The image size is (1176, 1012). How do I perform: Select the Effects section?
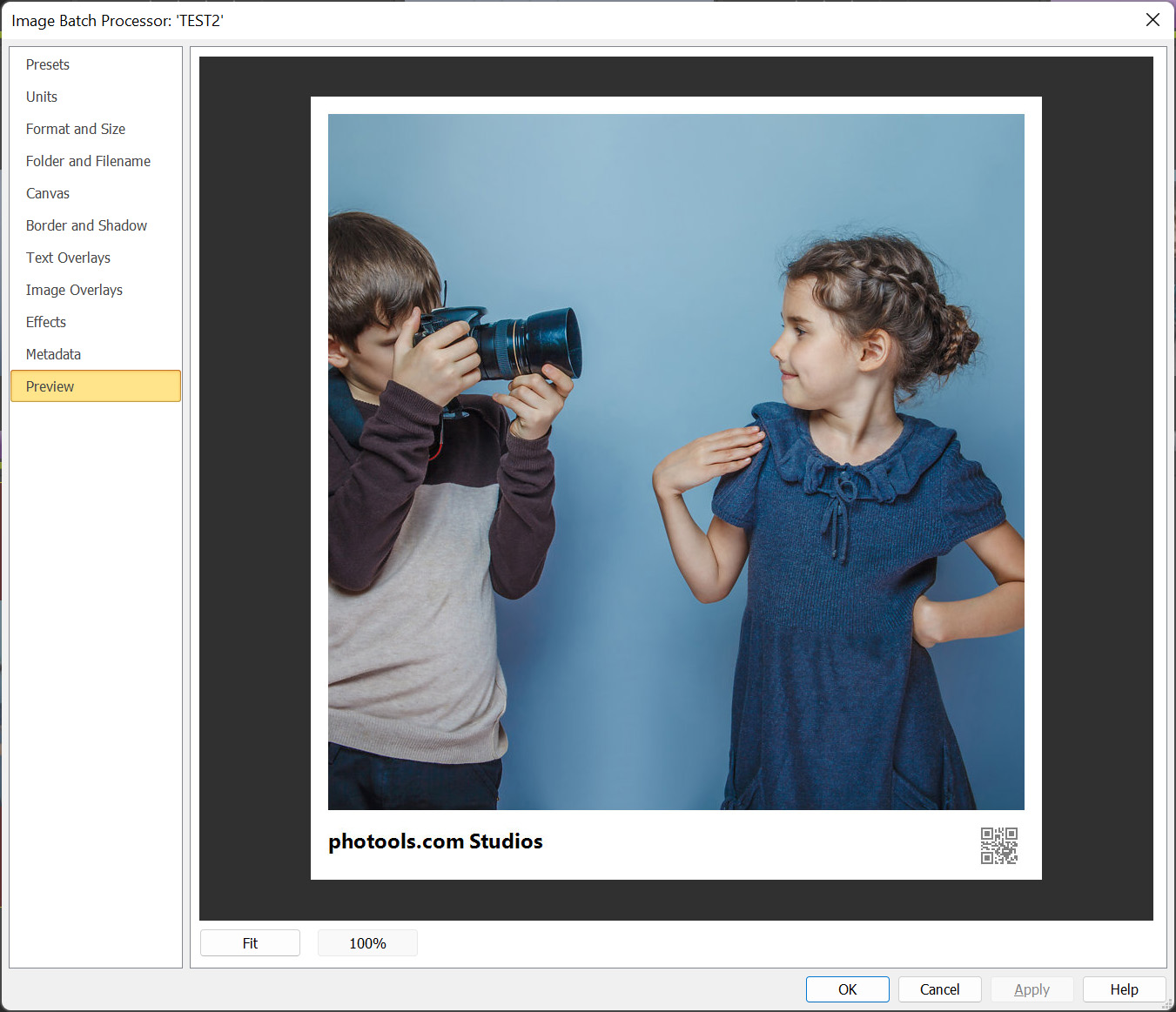(46, 322)
